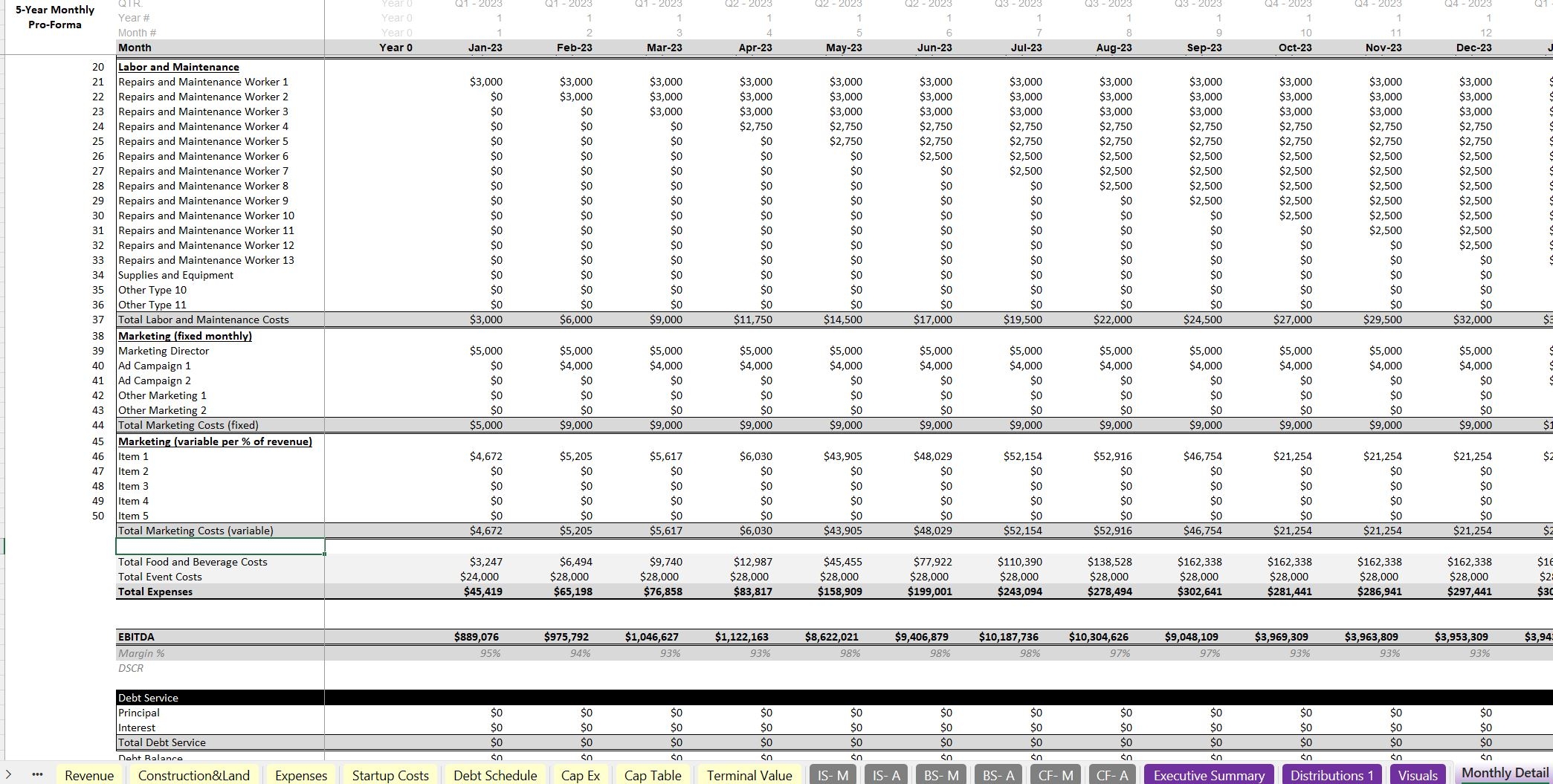
Task: Select the Marketing Director row label
Action: click(x=164, y=351)
